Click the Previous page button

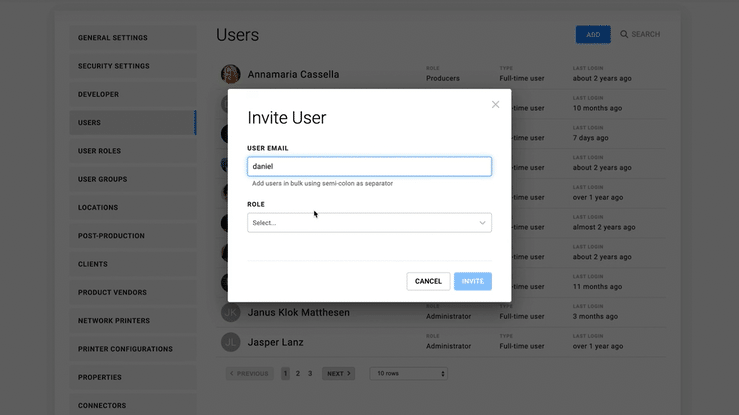[x=250, y=374]
